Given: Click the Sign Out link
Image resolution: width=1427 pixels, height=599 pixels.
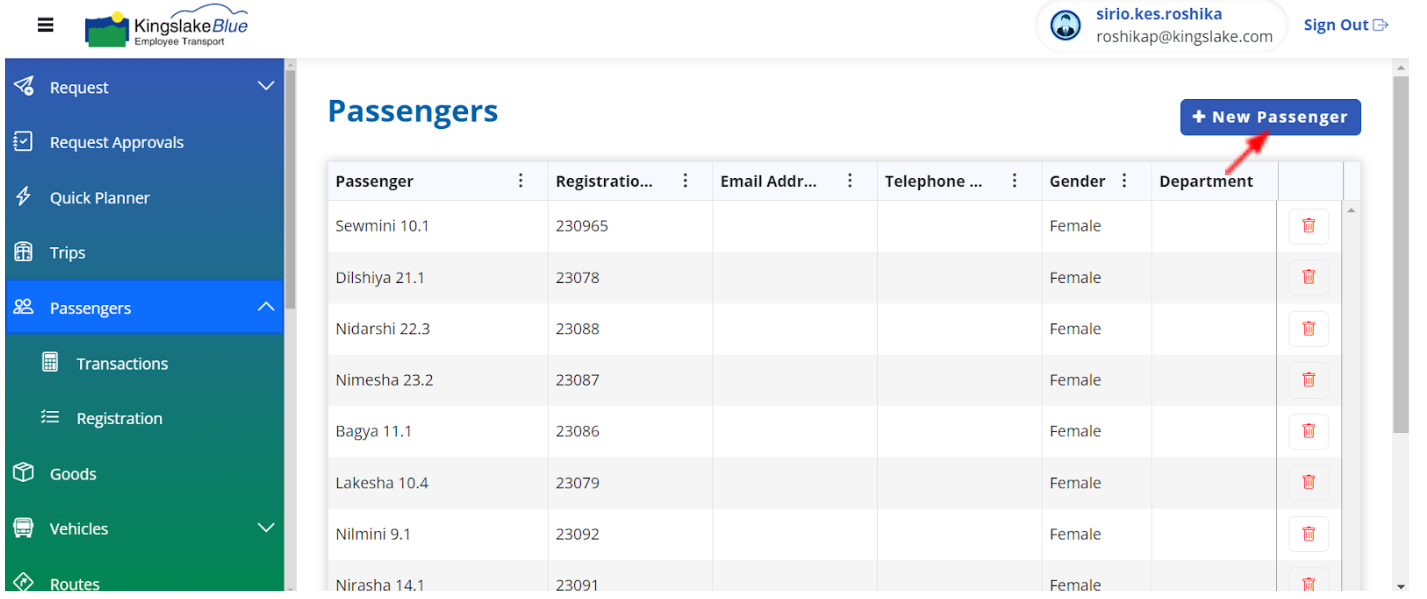Looking at the screenshot, I should (1346, 25).
